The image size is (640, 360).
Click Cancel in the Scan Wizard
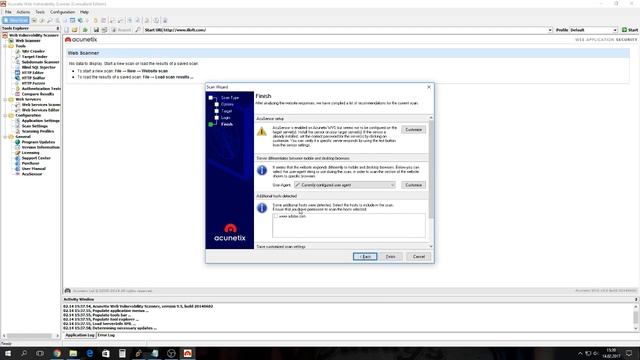pos(419,257)
